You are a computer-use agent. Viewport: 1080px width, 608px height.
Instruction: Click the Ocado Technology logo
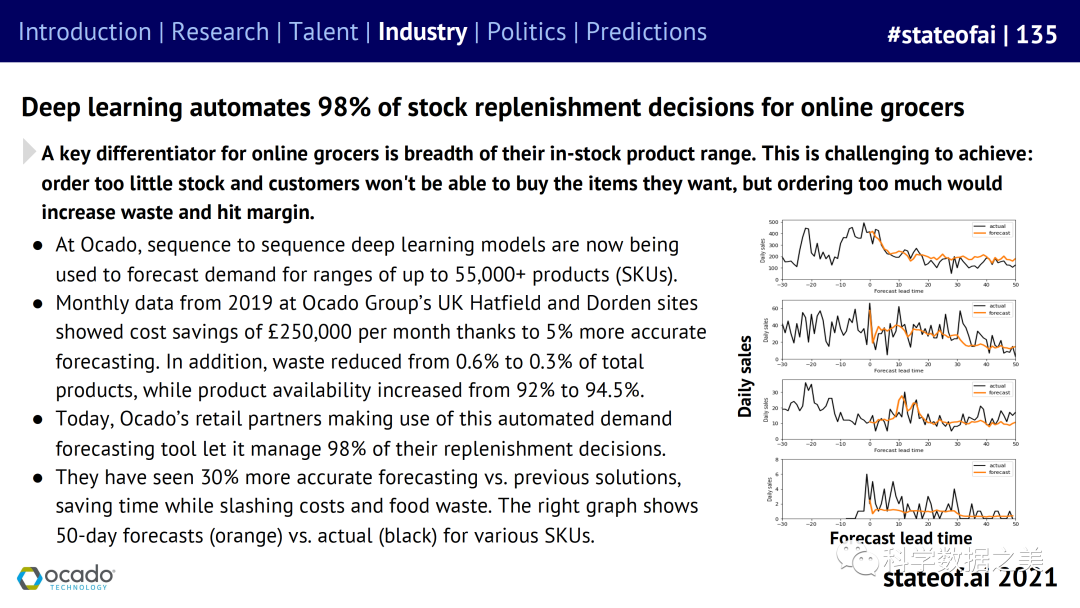(x=66, y=578)
